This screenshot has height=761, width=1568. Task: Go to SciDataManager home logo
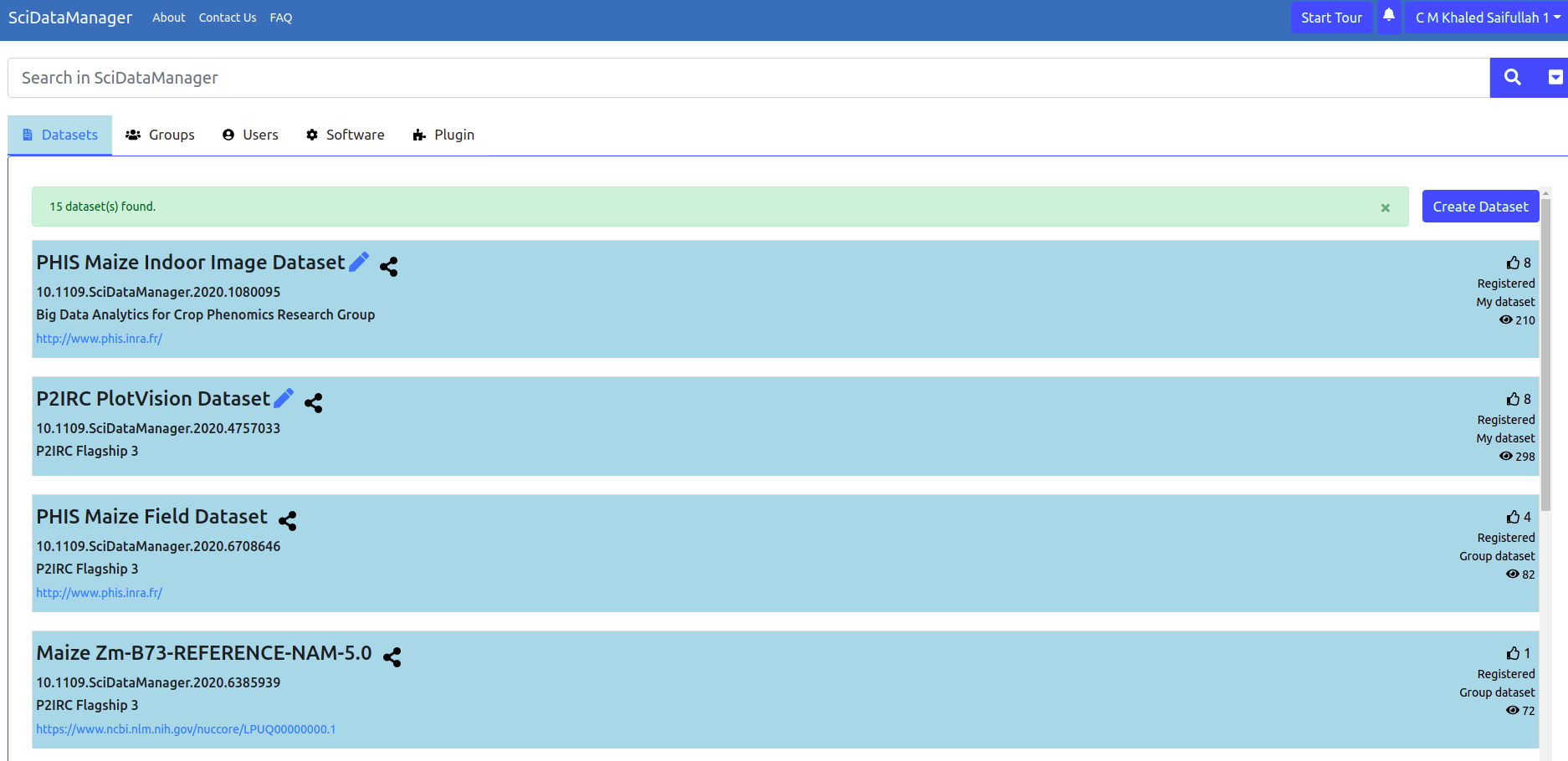coord(70,18)
